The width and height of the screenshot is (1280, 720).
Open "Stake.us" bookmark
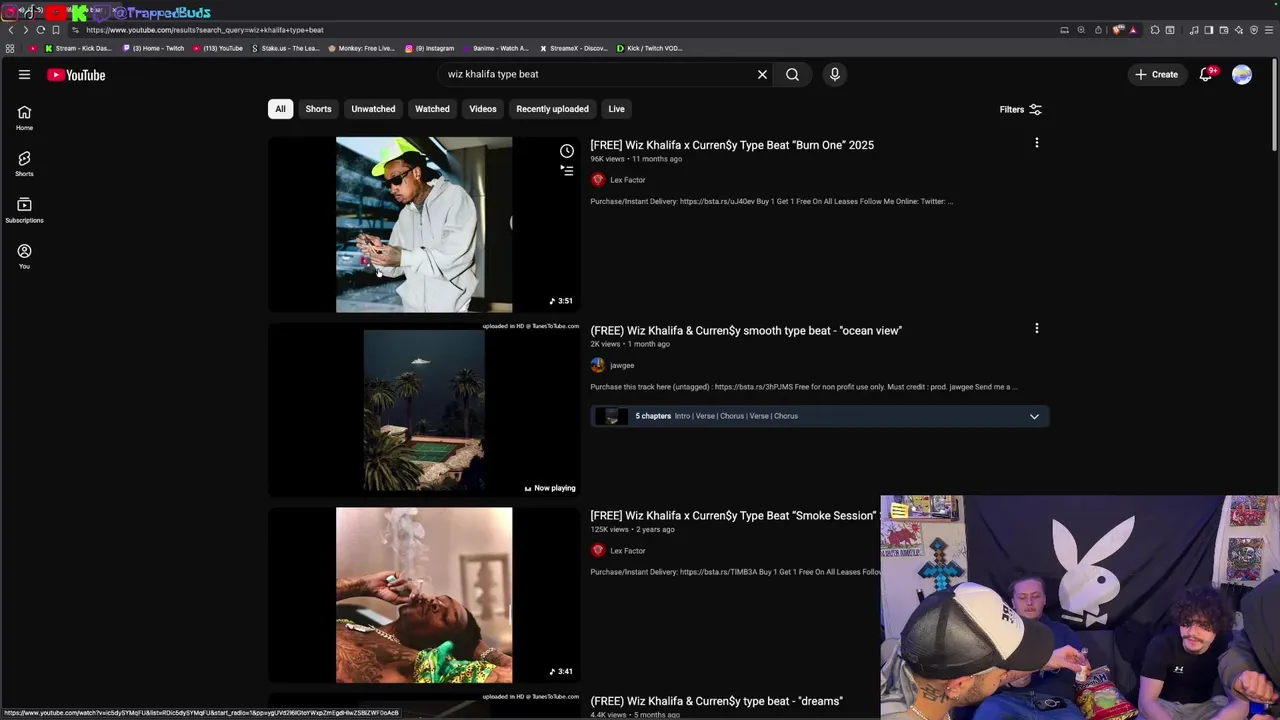pos(285,48)
